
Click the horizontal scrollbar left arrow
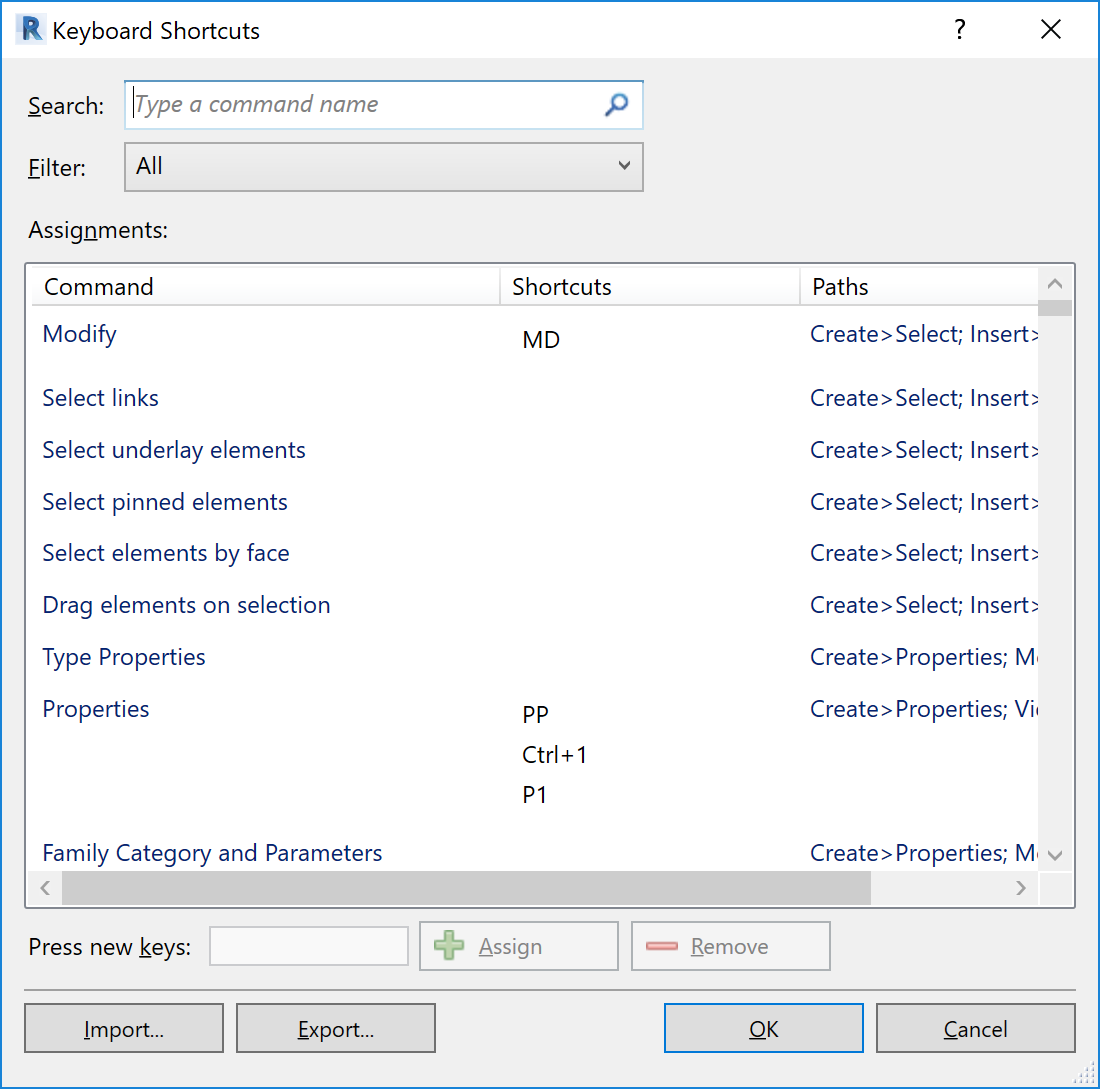[x=46, y=888]
